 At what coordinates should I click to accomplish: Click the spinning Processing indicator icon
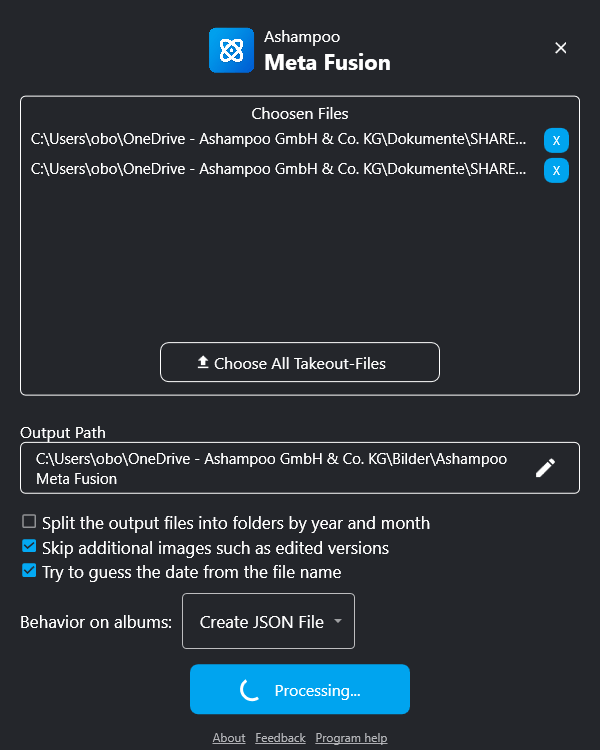point(248,690)
